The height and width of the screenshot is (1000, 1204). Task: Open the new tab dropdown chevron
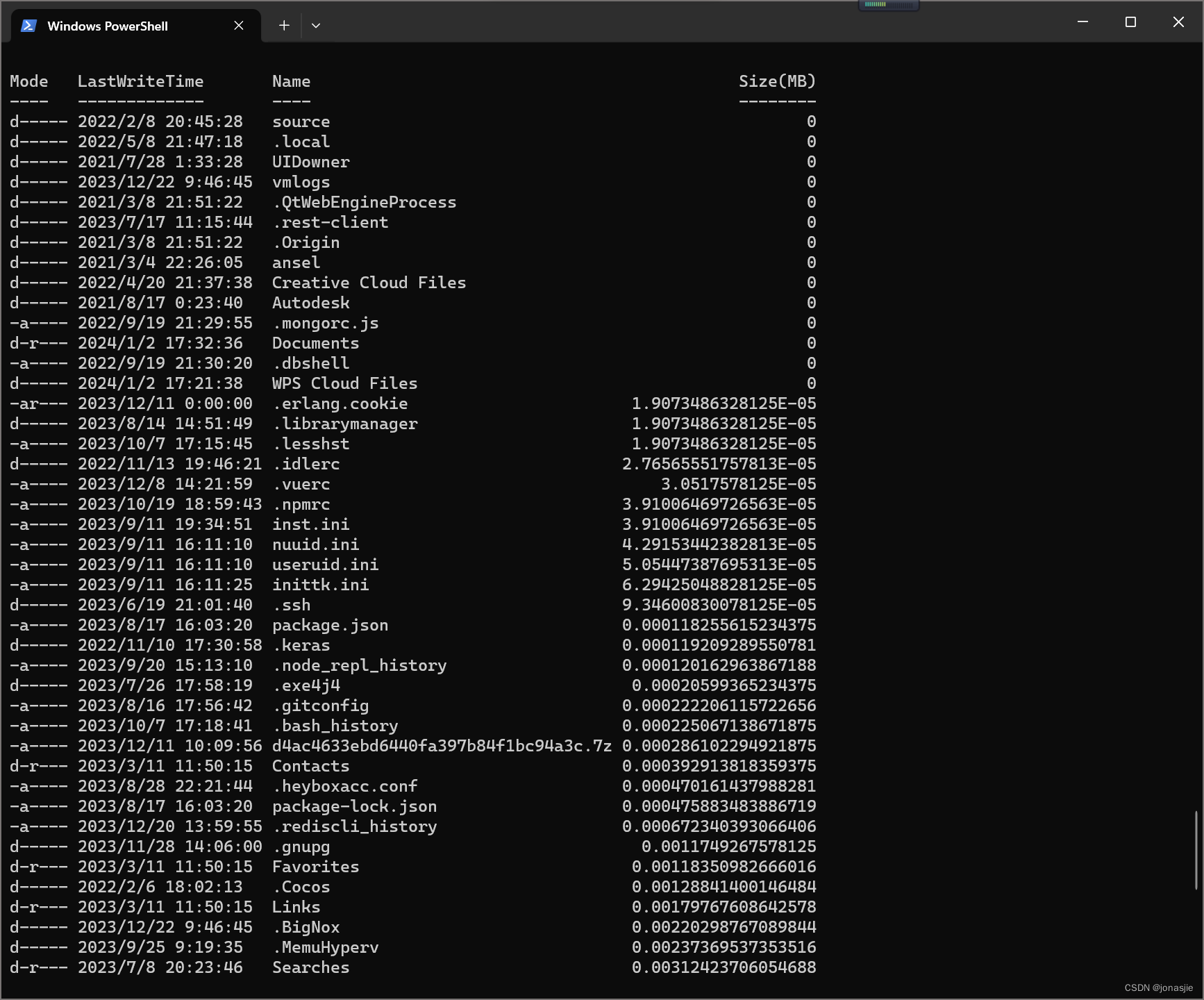pyautogui.click(x=316, y=26)
